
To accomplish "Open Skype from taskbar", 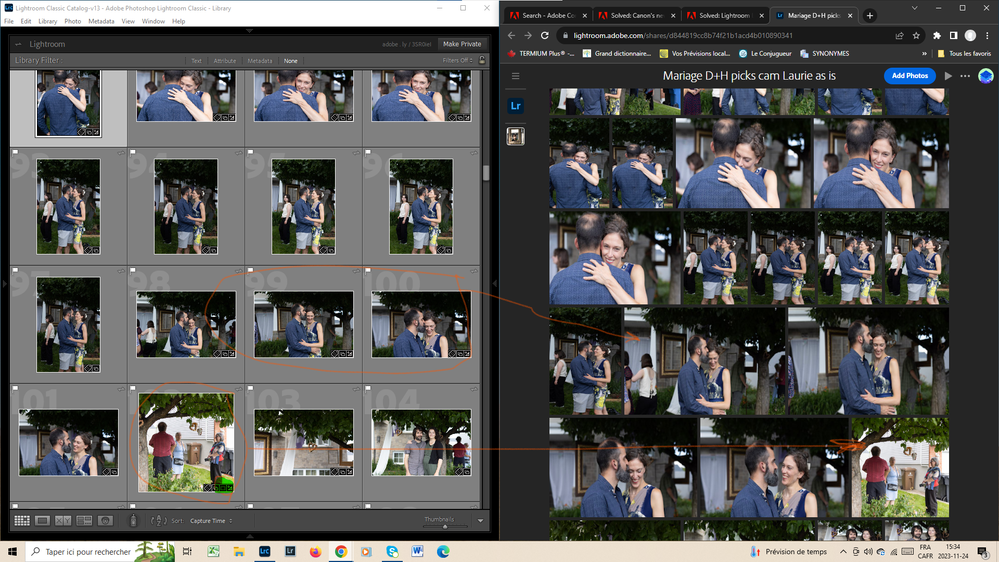I will tap(392, 551).
